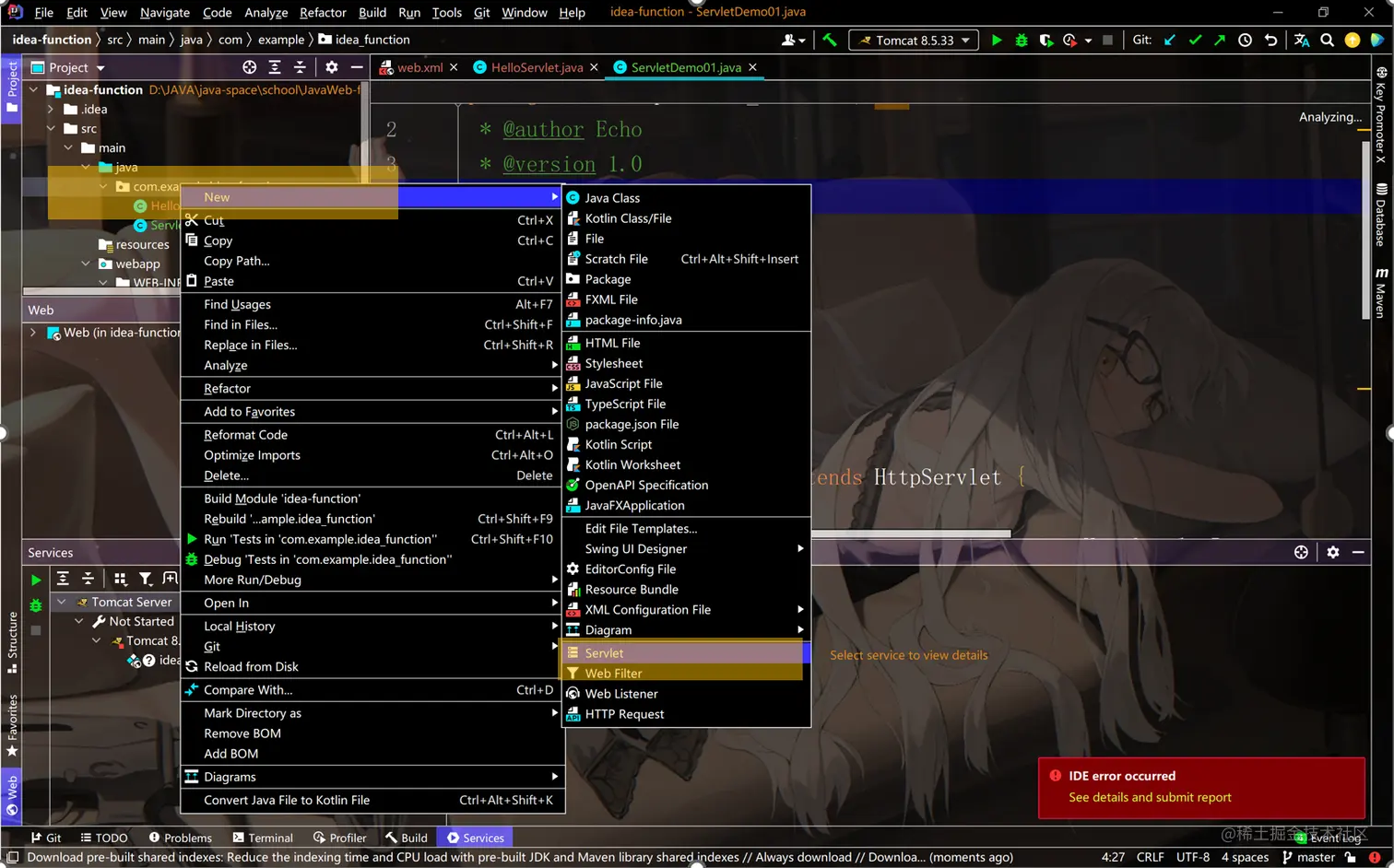Open the Event Log button

click(x=1328, y=838)
